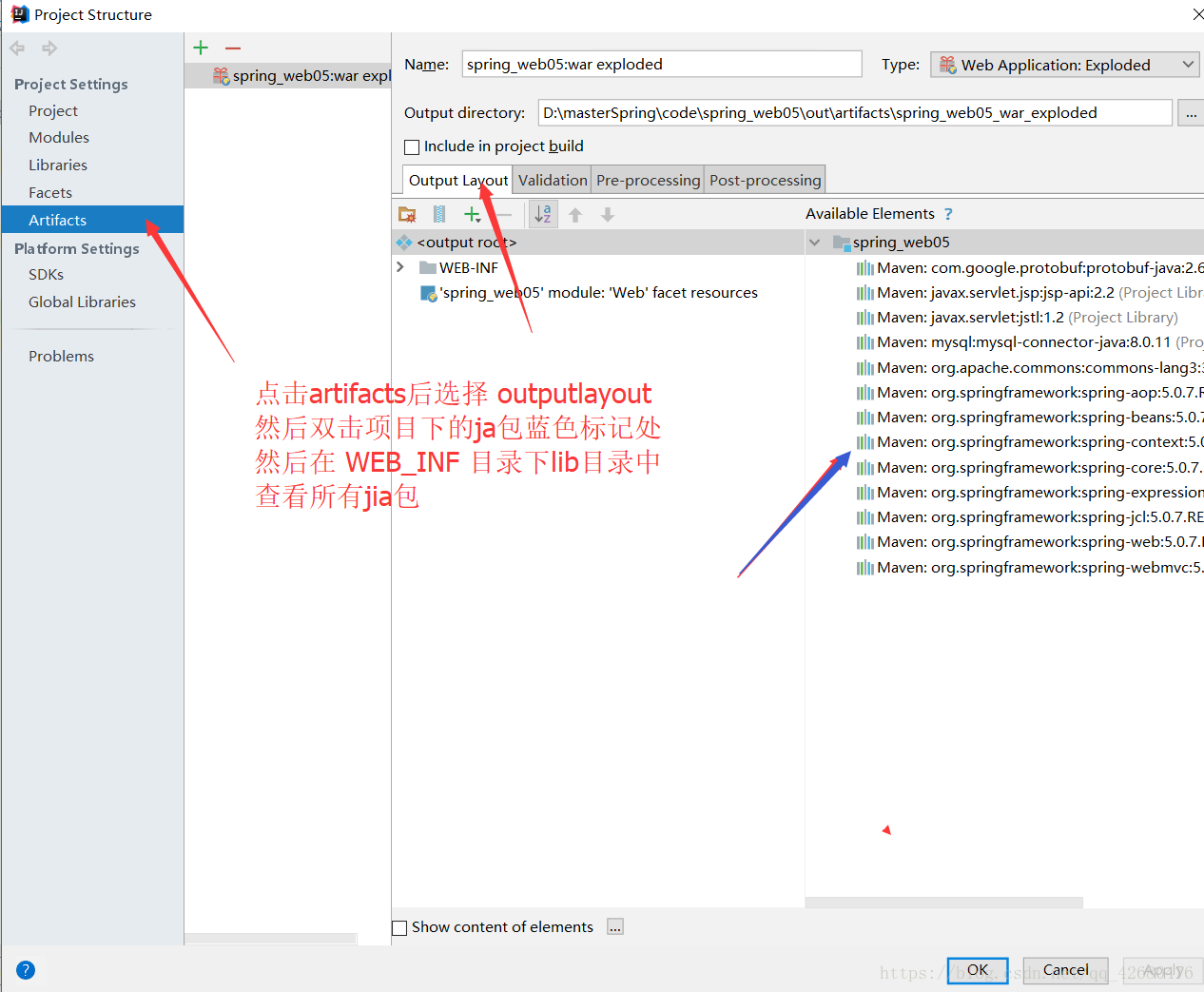Screen dimensions: 1204x992
Task: Click the back navigation arrow
Action: 17,48
